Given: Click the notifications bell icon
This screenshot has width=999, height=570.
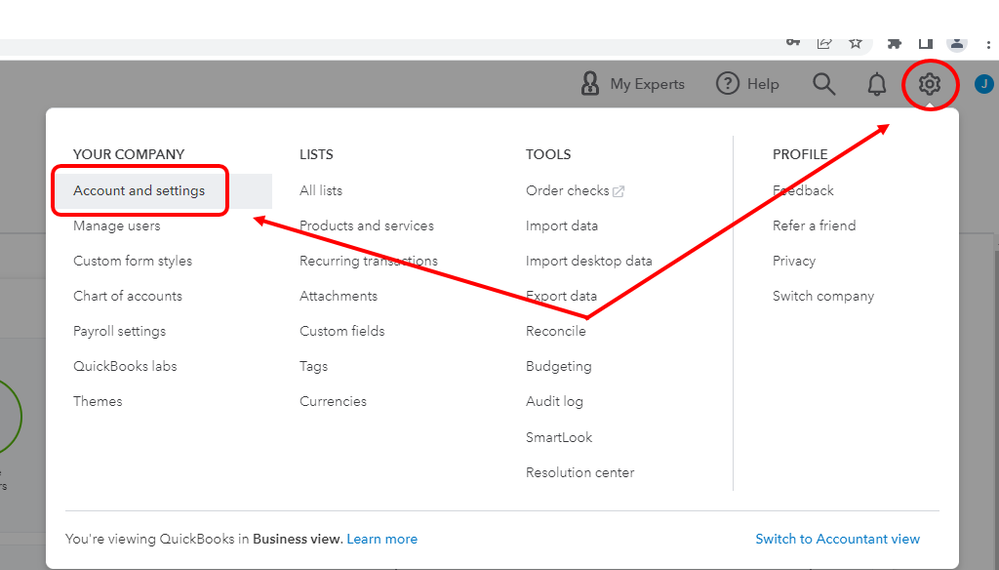Looking at the screenshot, I should click(x=876, y=85).
